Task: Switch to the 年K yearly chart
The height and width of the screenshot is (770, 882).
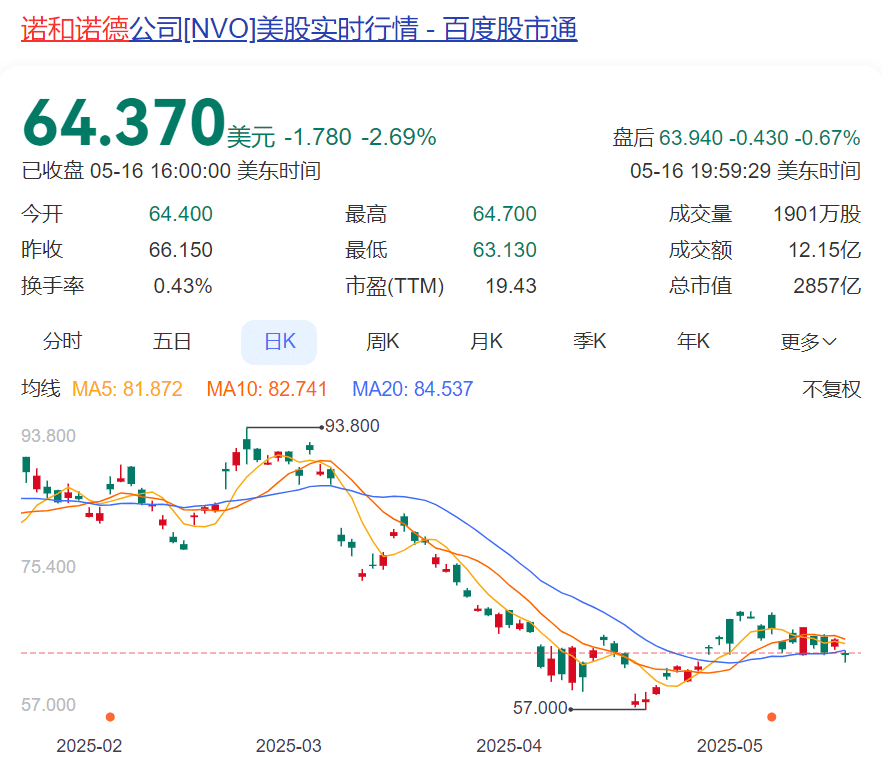Action: (x=692, y=341)
